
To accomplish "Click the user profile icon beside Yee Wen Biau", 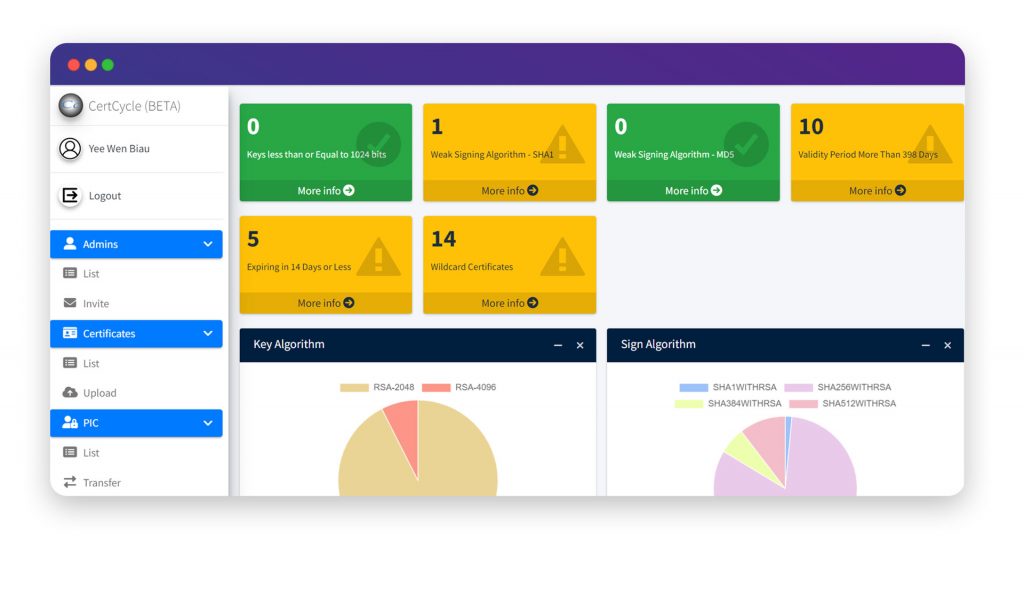I will point(70,148).
